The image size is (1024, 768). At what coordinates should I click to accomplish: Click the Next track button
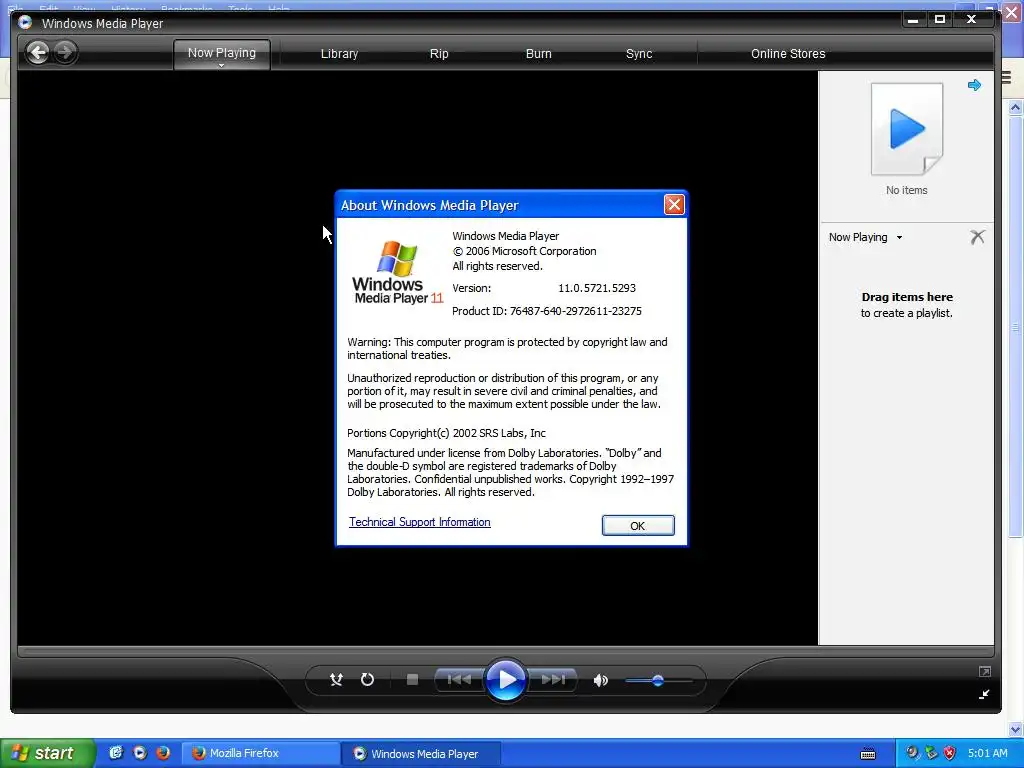[x=552, y=680]
